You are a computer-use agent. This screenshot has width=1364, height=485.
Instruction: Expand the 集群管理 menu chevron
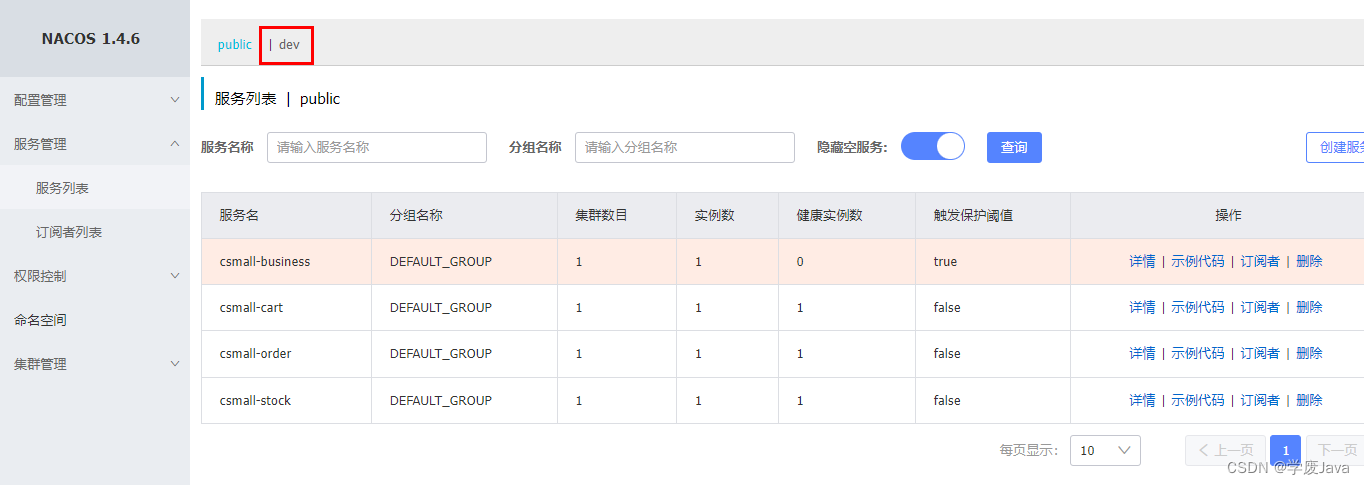click(175, 364)
